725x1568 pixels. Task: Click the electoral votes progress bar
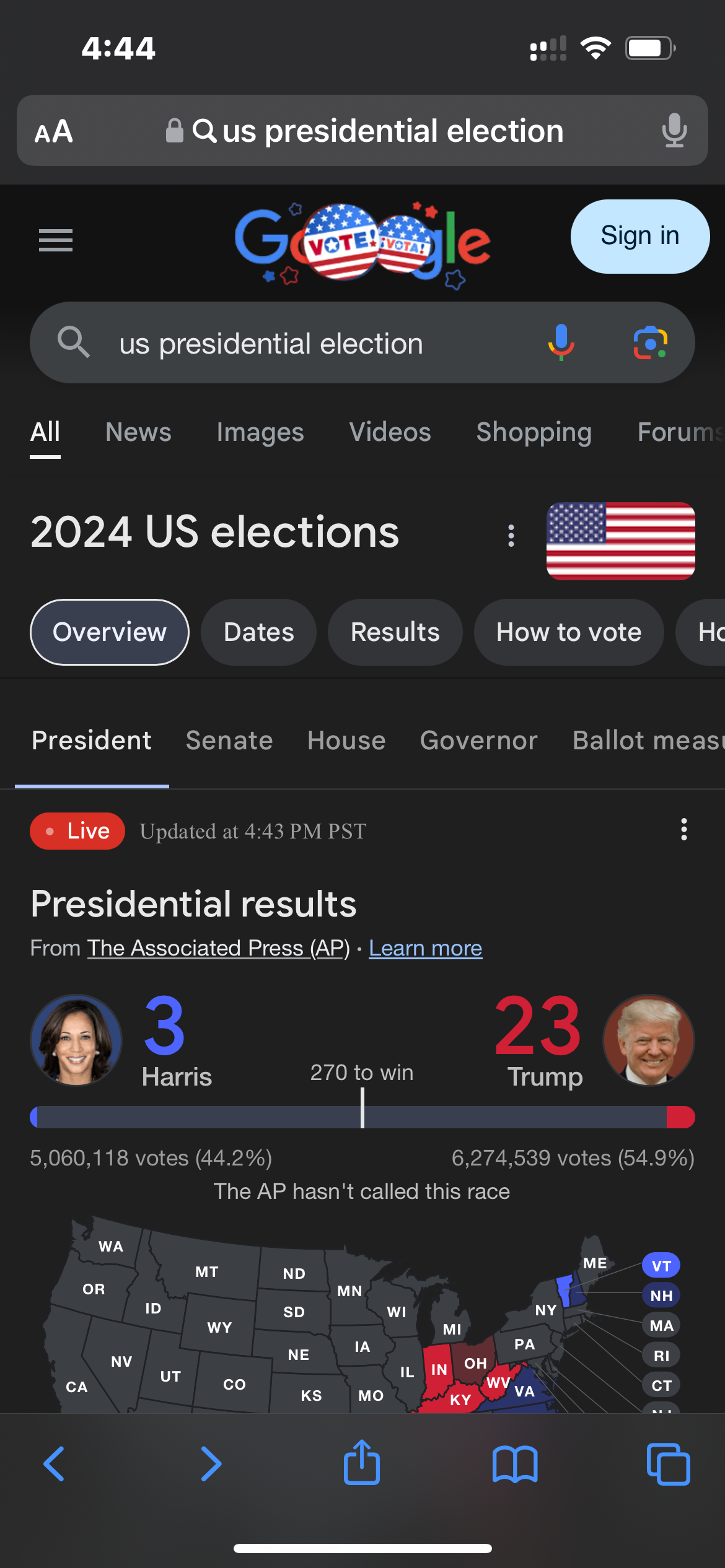click(362, 1117)
